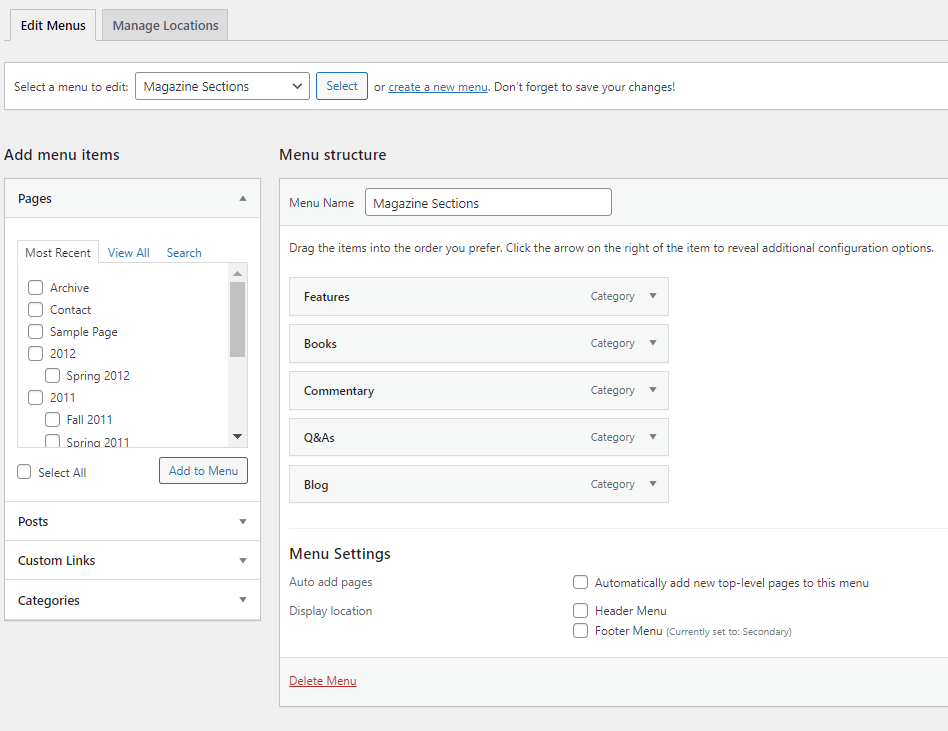The width and height of the screenshot is (948, 731).
Task: Expand the Books menu item arrow
Action: coord(652,343)
